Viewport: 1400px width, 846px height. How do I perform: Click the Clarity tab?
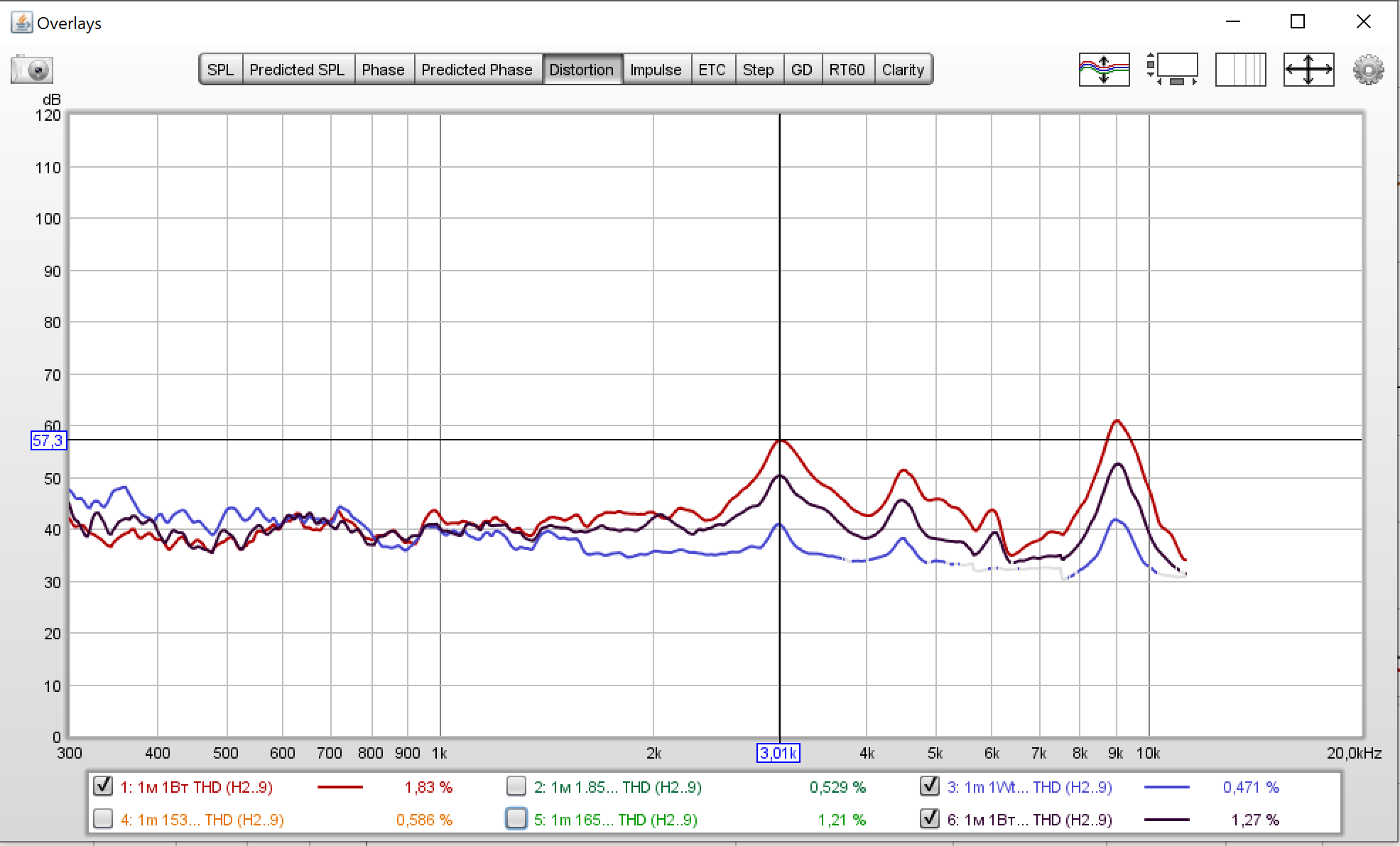902,70
